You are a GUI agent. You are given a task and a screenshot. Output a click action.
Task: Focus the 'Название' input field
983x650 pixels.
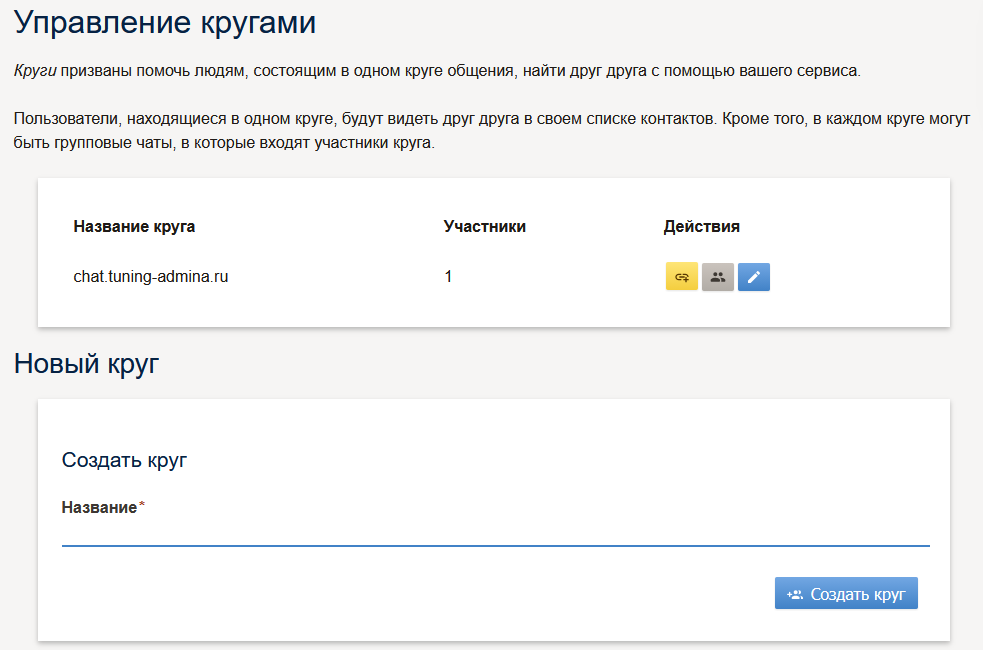click(x=495, y=534)
